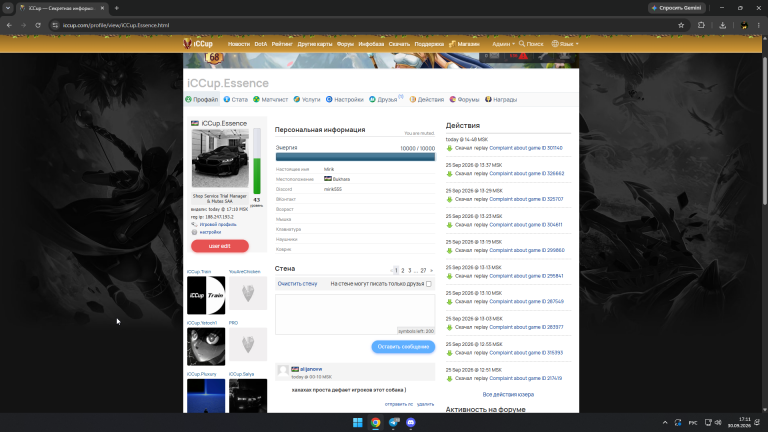The width and height of the screenshot is (768, 432).
Task: Click the gear icon beside sidebar настройки
Action: (x=194, y=232)
